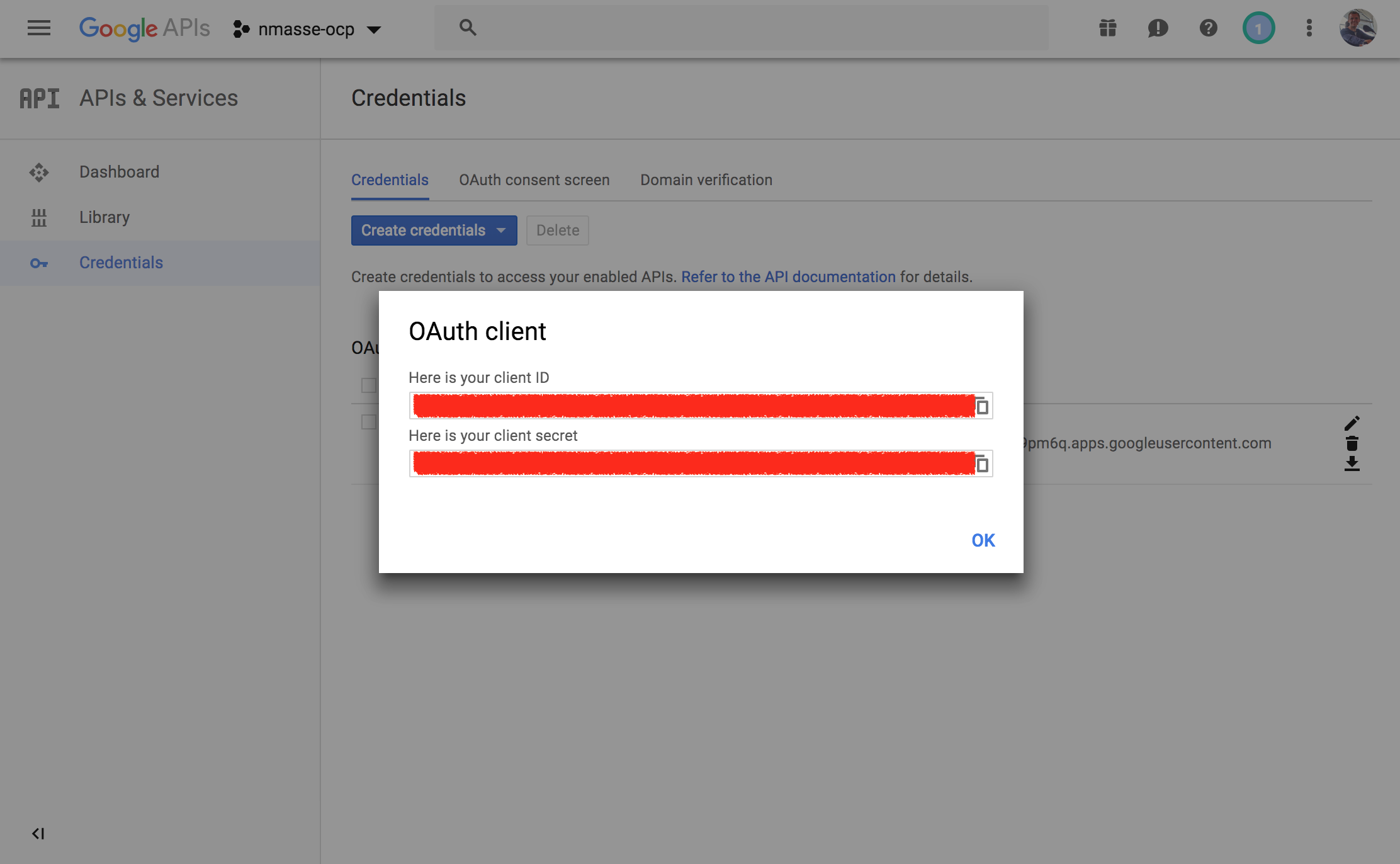Dismiss the OAuth client dialog with OK
This screenshot has height=864, width=1400.
pyautogui.click(x=983, y=540)
